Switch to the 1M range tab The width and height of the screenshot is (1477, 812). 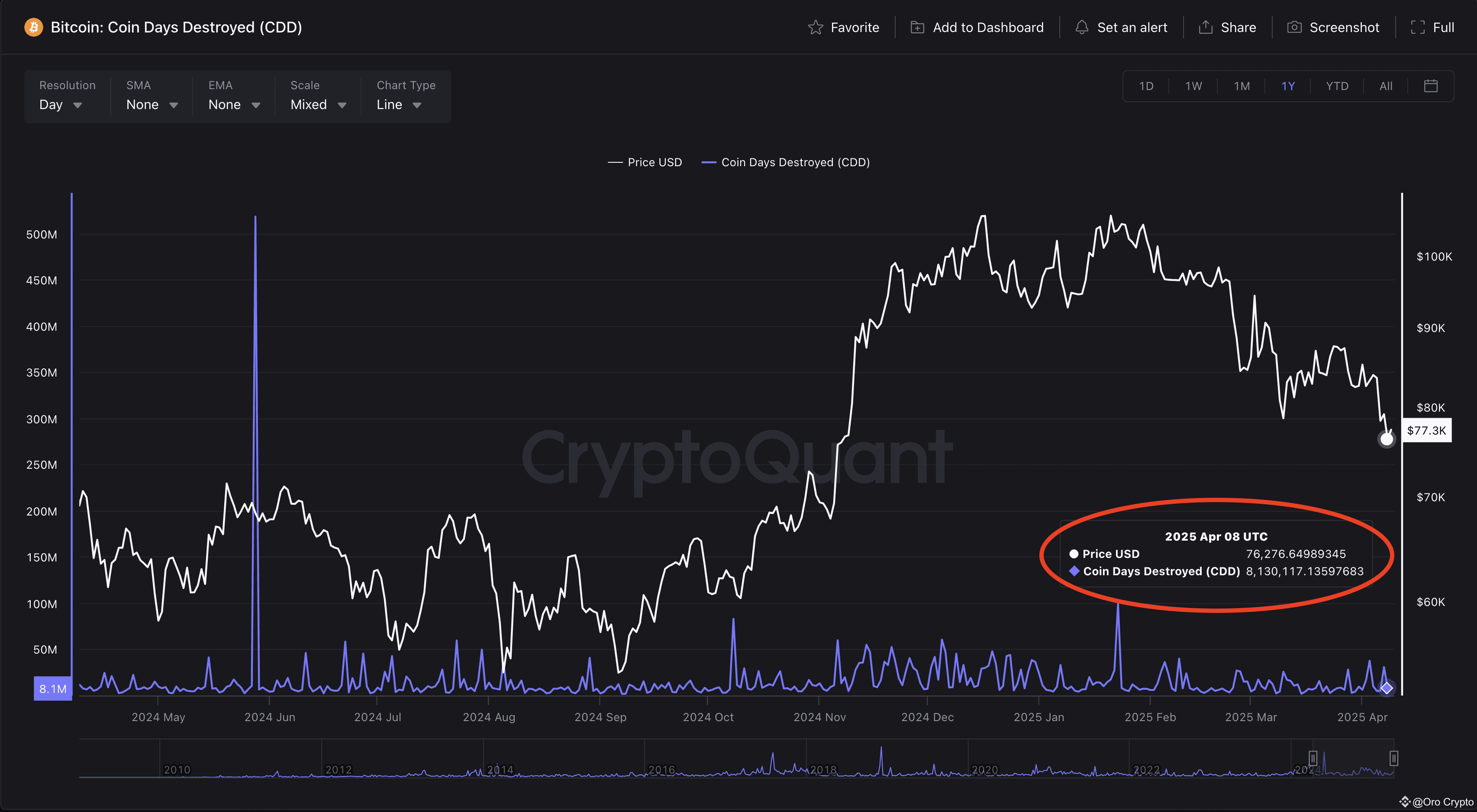tap(1242, 86)
